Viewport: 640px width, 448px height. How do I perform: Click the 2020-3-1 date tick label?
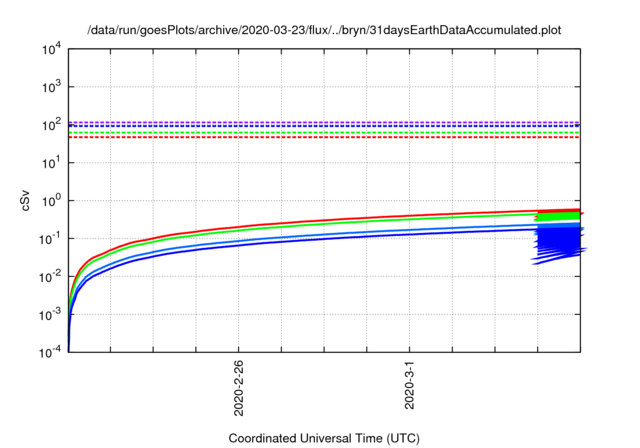(x=409, y=384)
